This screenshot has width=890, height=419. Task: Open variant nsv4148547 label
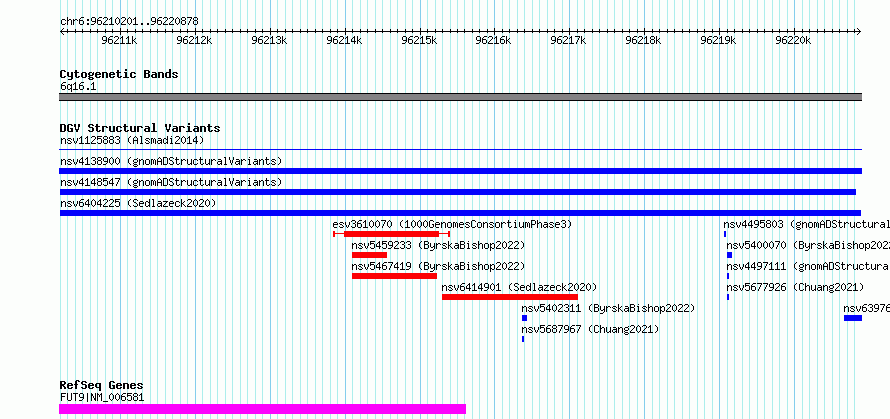171,182
